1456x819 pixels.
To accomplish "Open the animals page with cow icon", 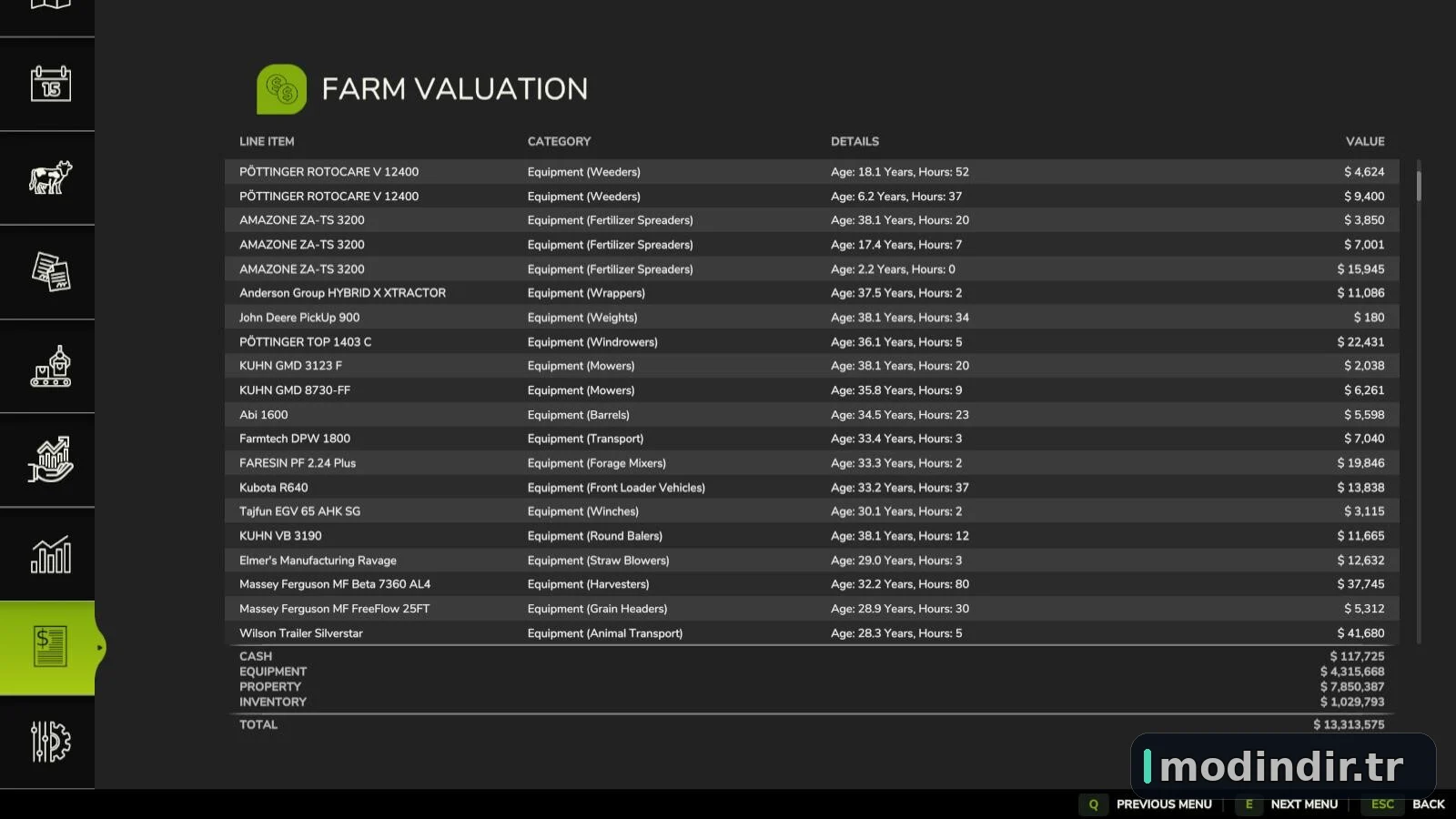I will point(50,177).
